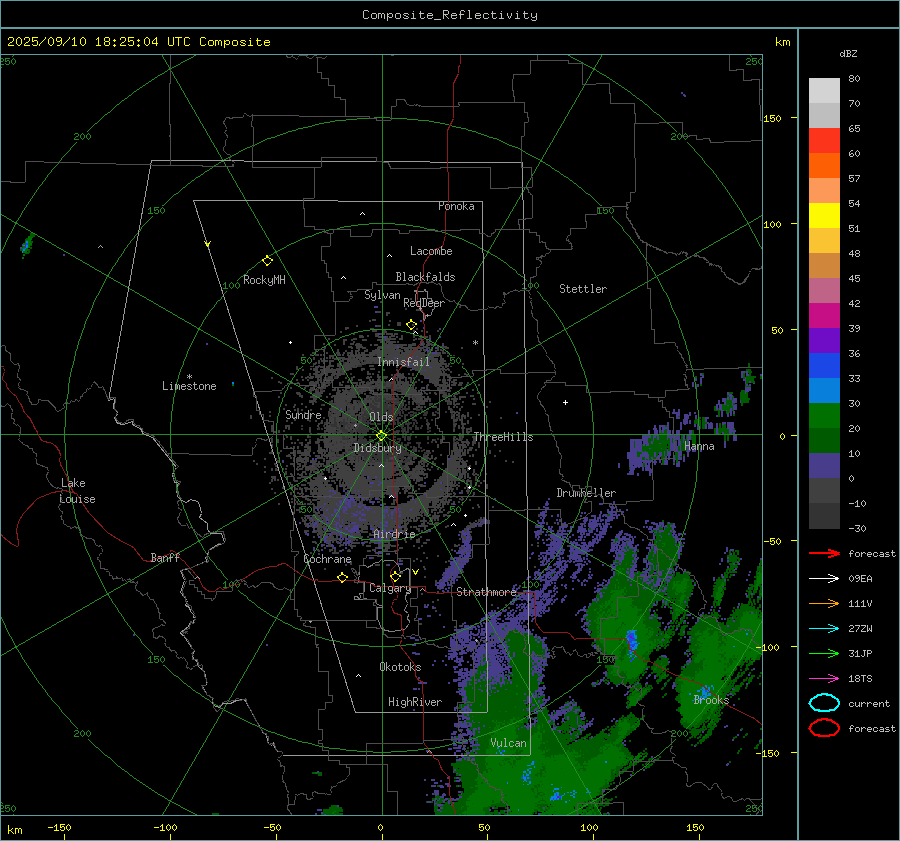This screenshot has height=841, width=900.
Task: Click the Strathmore city label
Action: point(486,592)
